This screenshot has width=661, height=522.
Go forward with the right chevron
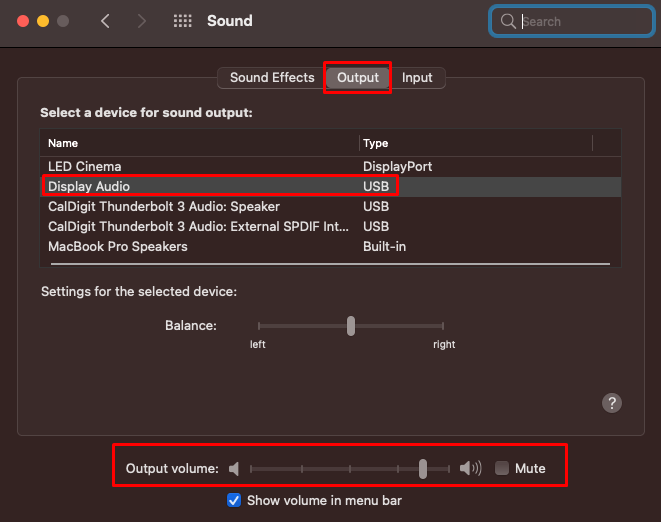(142, 21)
